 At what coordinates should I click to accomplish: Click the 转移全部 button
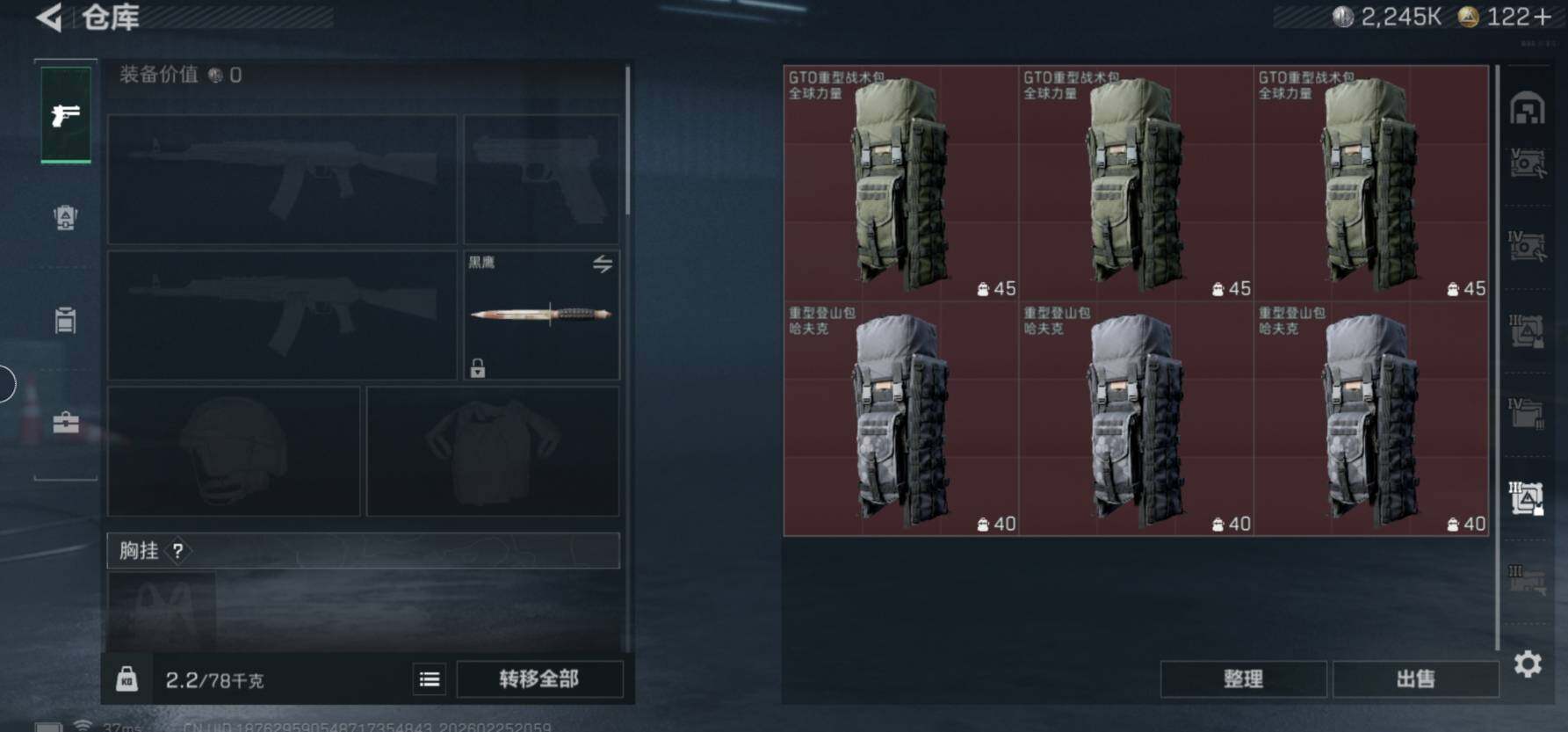(539, 679)
